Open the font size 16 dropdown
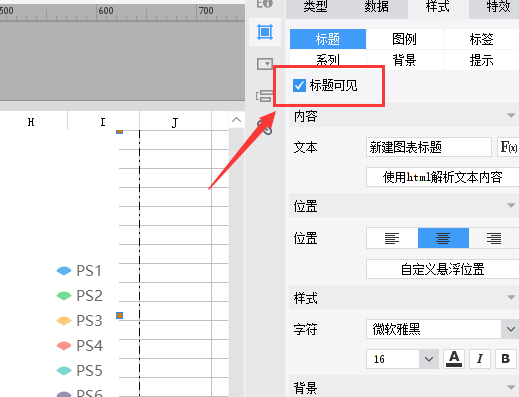This screenshot has height=397, width=519. (x=429, y=359)
